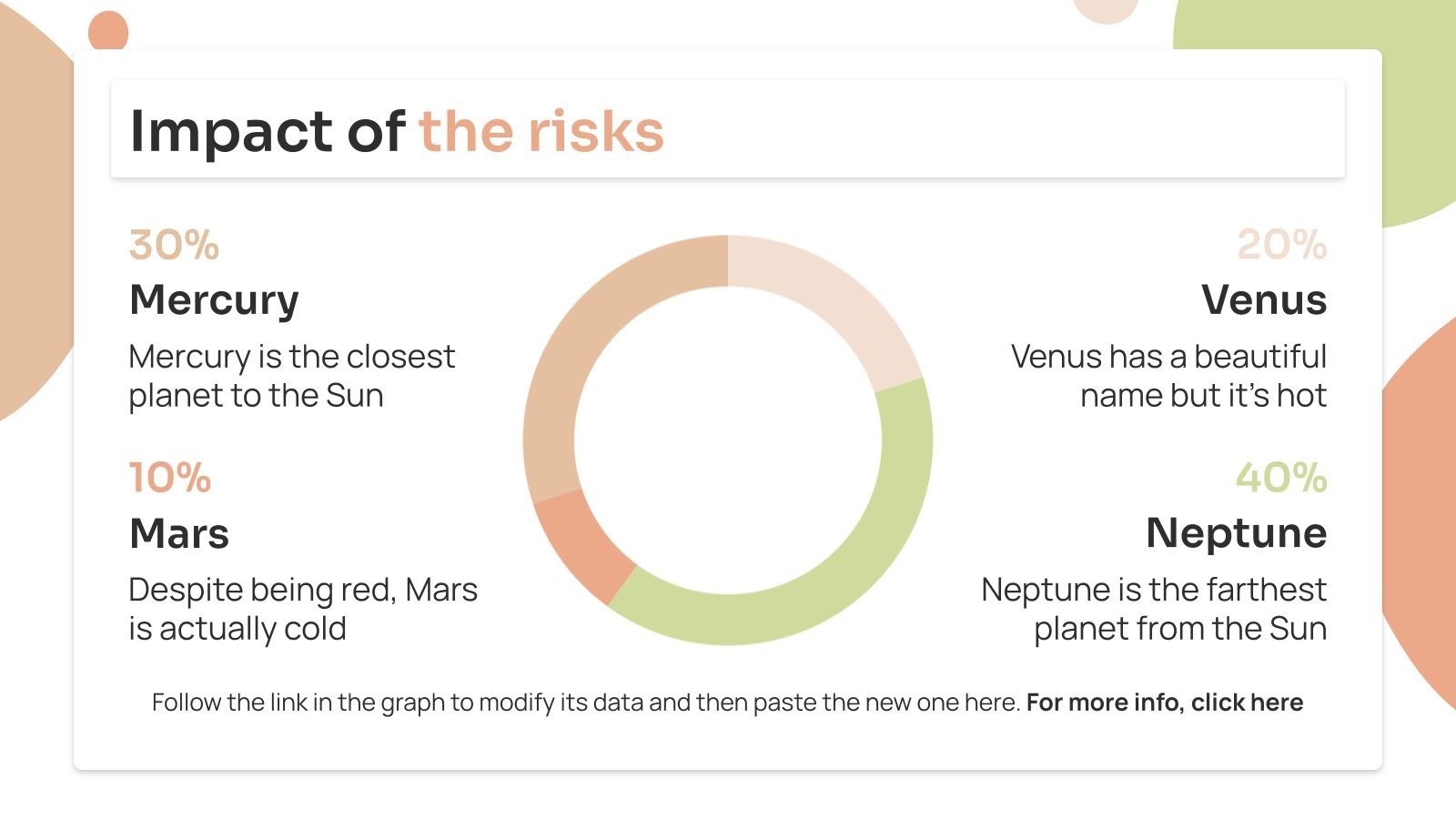Click the small orange circle decoration

[107, 32]
